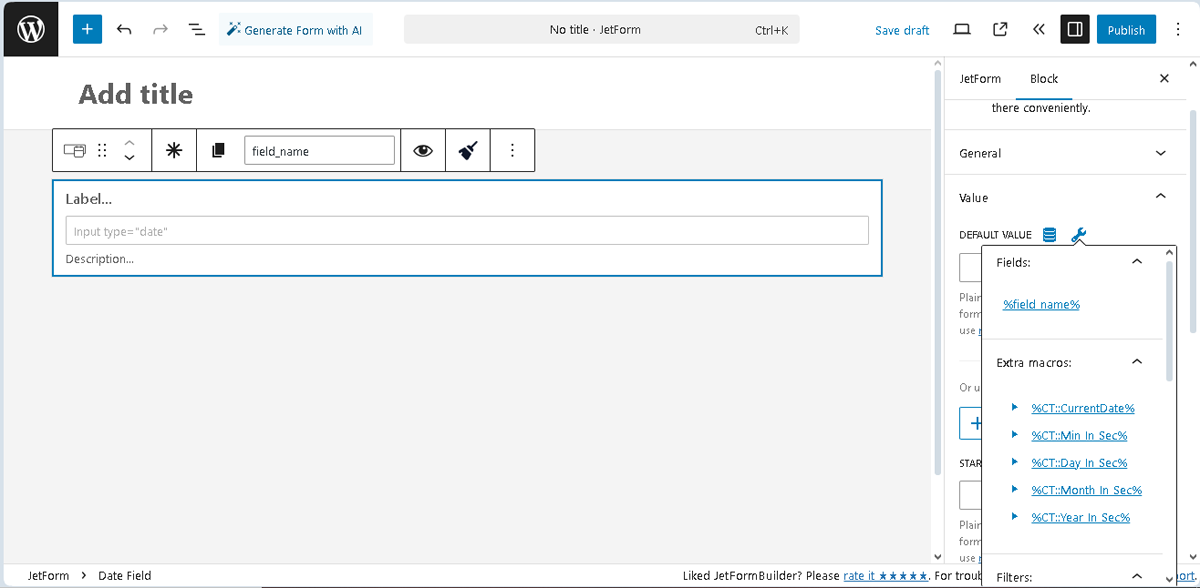
Task: Select the JetForm asterisk icon in field toolbar
Action: (174, 149)
